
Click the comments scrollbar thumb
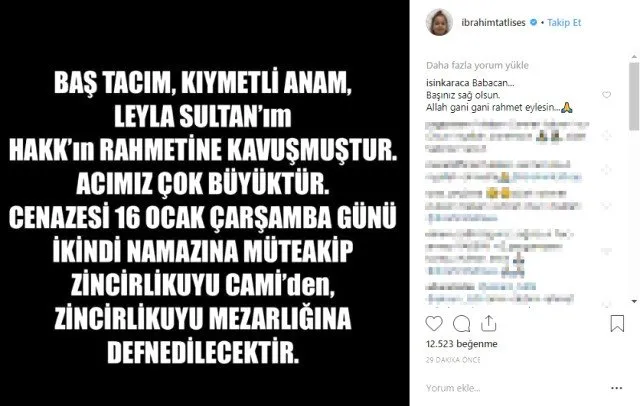point(634,96)
